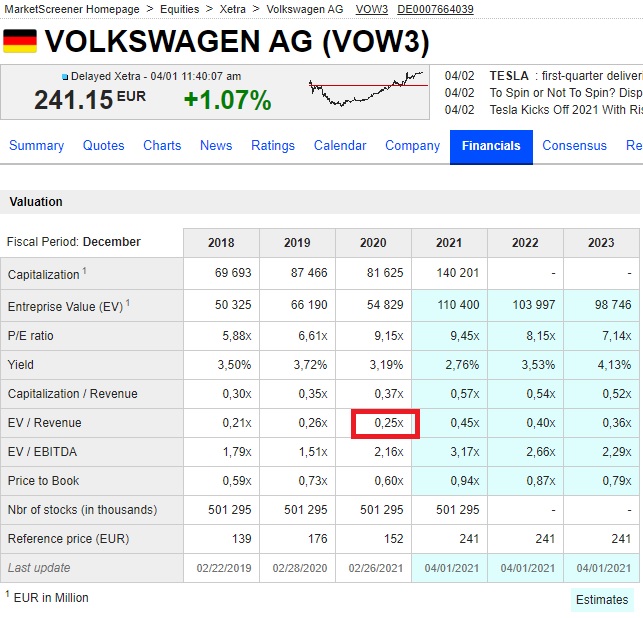The image size is (643, 618).
Task: Open the MarketScreener Homepage breadcrumb
Action: pyautogui.click(x=72, y=9)
